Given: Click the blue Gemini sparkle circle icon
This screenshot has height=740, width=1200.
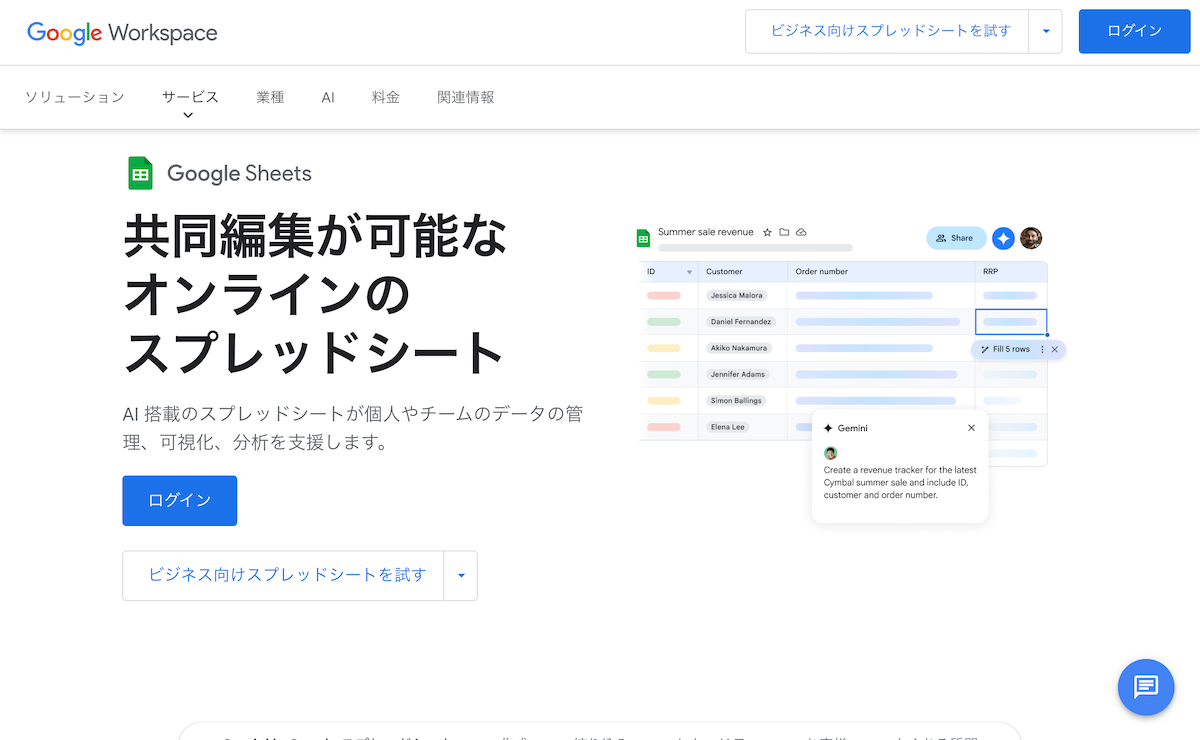Looking at the screenshot, I should coord(1003,238).
